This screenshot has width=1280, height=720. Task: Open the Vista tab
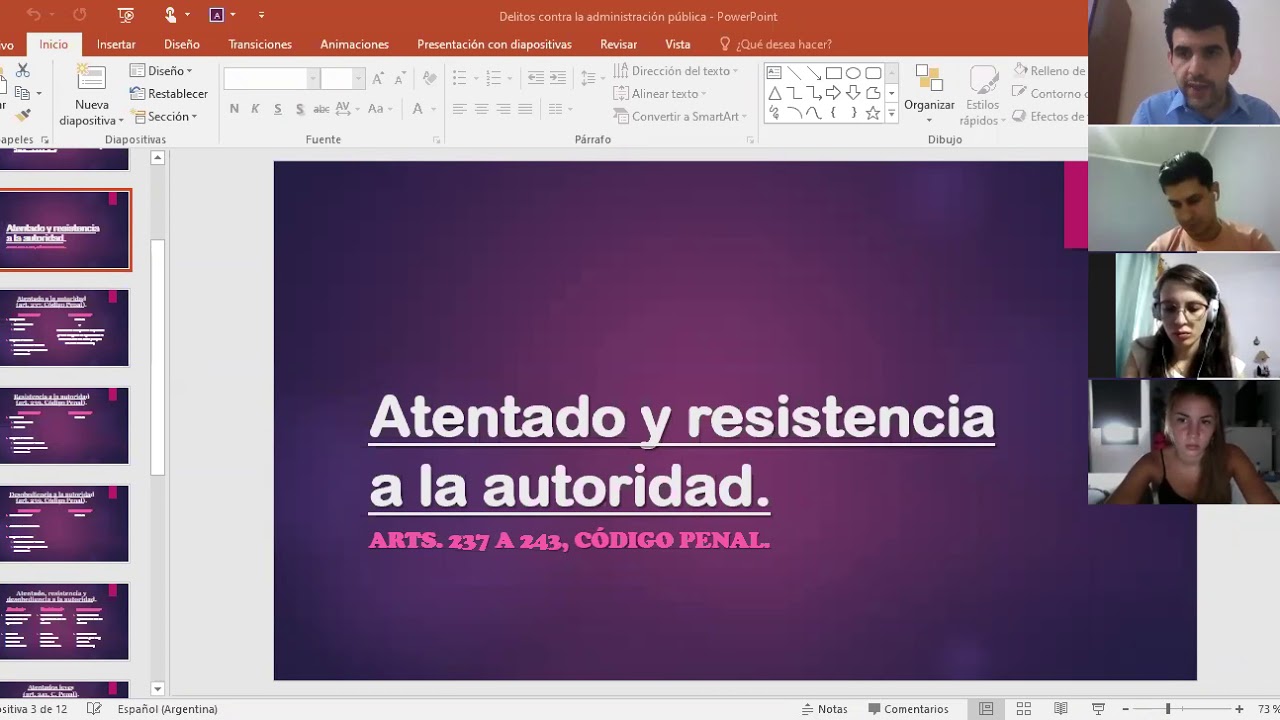tap(678, 44)
